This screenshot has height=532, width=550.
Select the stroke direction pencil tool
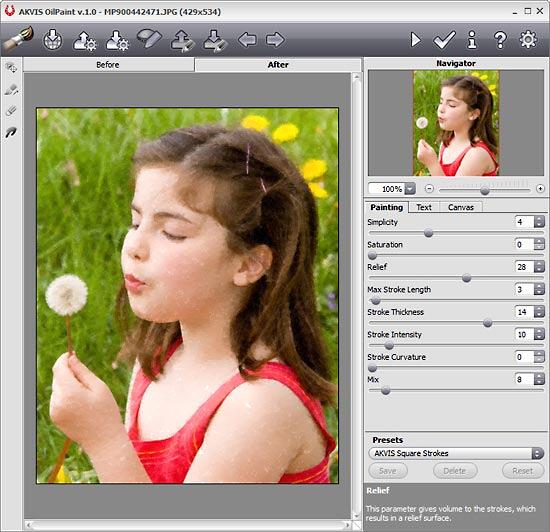11,90
